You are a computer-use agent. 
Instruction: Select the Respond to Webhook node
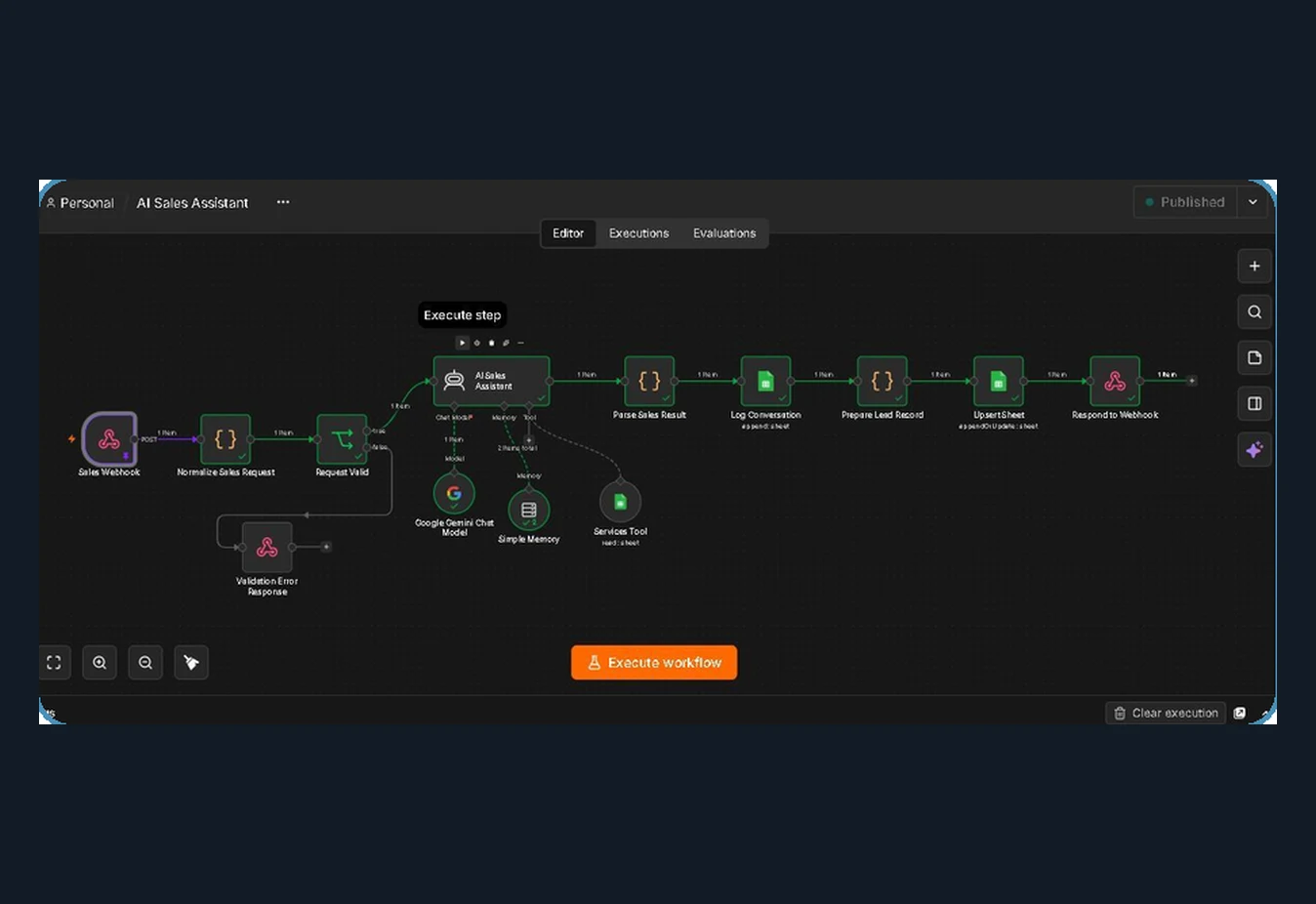pyautogui.click(x=1115, y=381)
